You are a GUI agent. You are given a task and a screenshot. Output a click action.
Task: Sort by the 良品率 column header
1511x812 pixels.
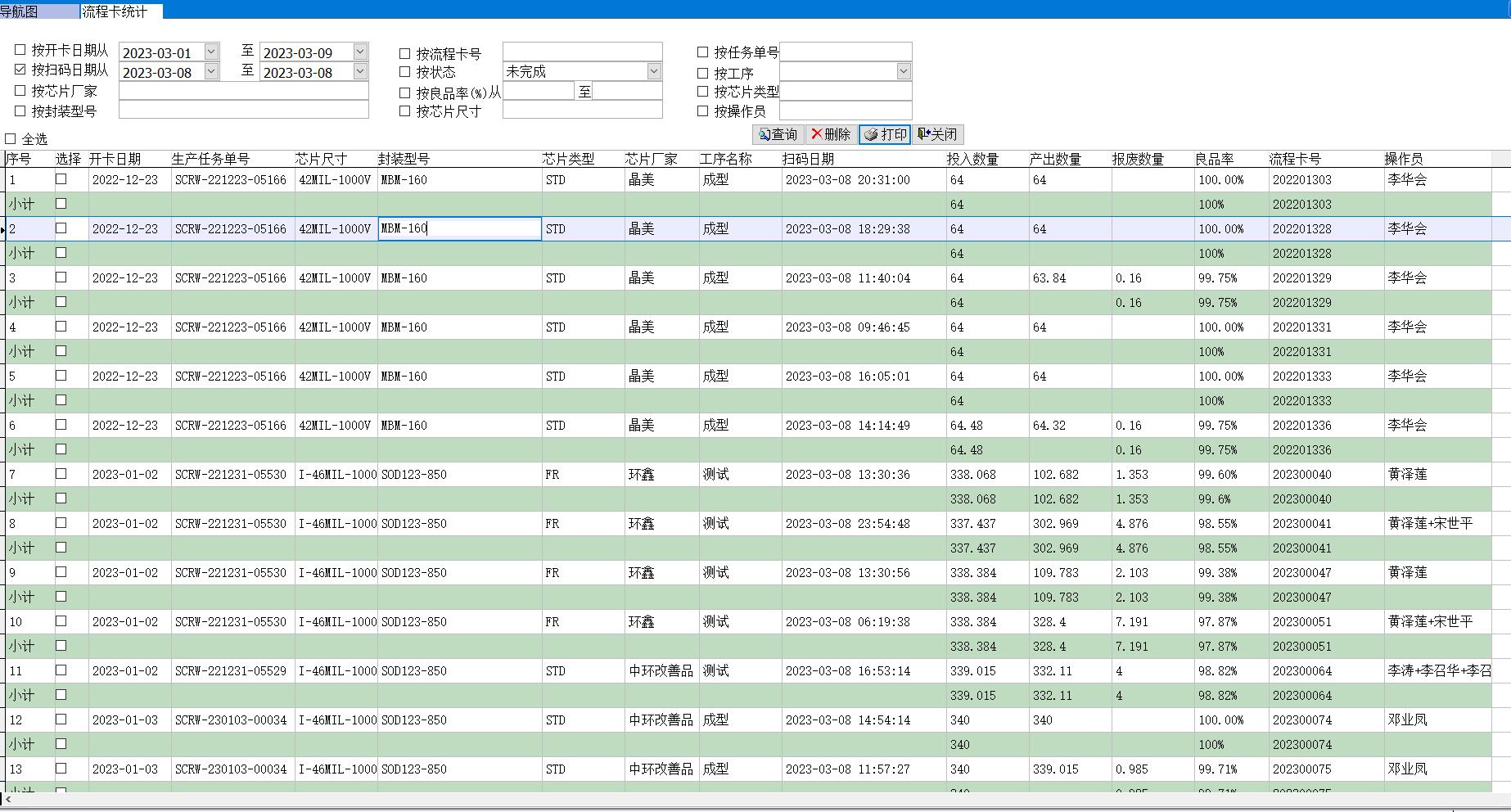1215,159
